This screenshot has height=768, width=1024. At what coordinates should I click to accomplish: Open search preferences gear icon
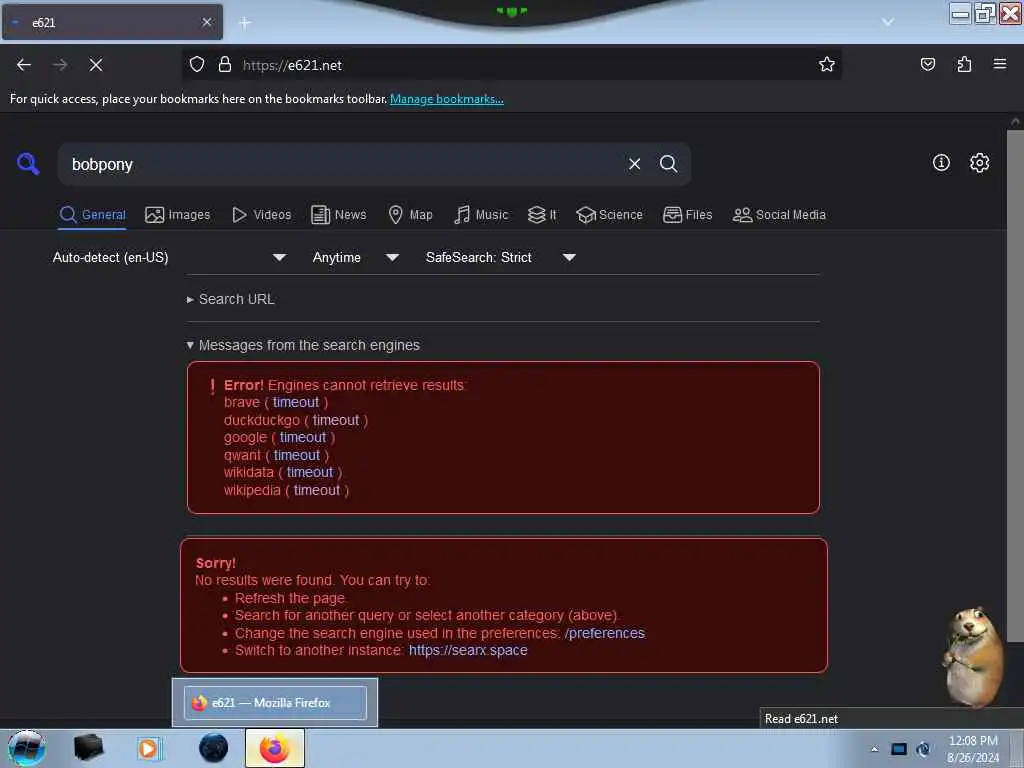(979, 163)
